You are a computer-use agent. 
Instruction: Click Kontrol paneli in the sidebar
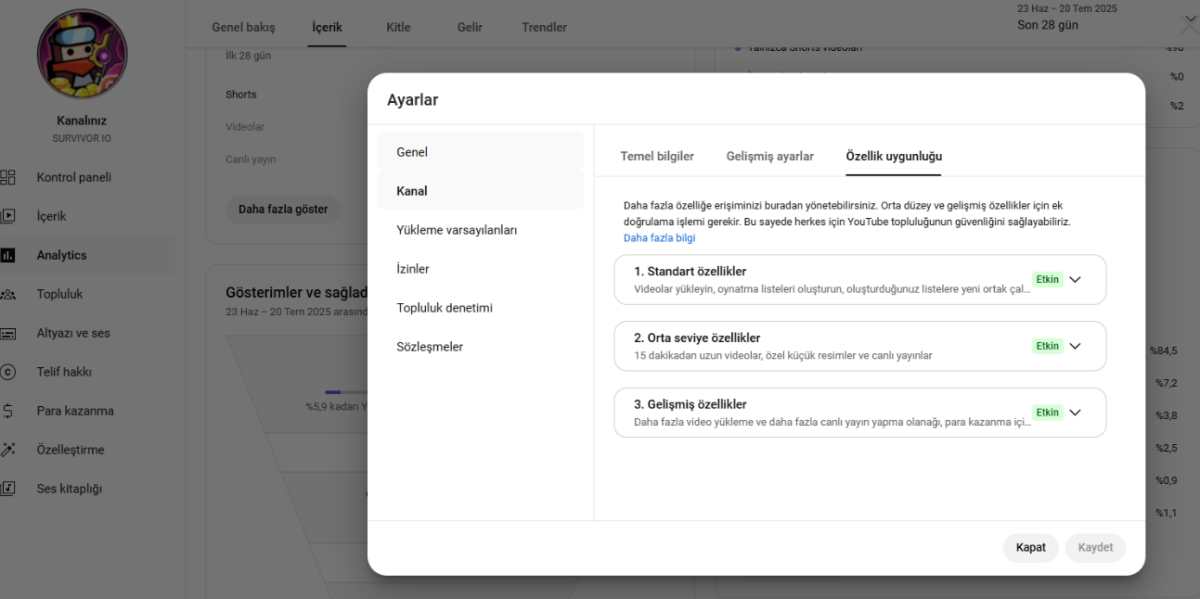coord(74,177)
